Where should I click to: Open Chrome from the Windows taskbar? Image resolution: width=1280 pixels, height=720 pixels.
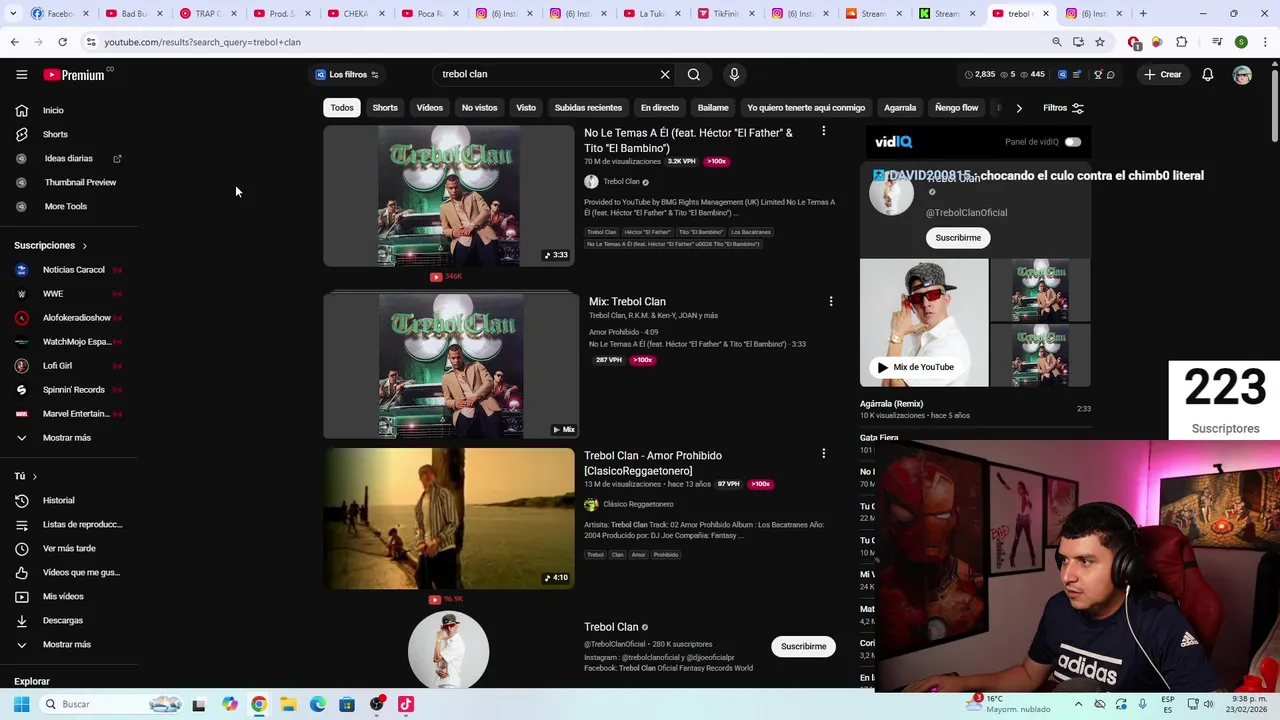259,704
